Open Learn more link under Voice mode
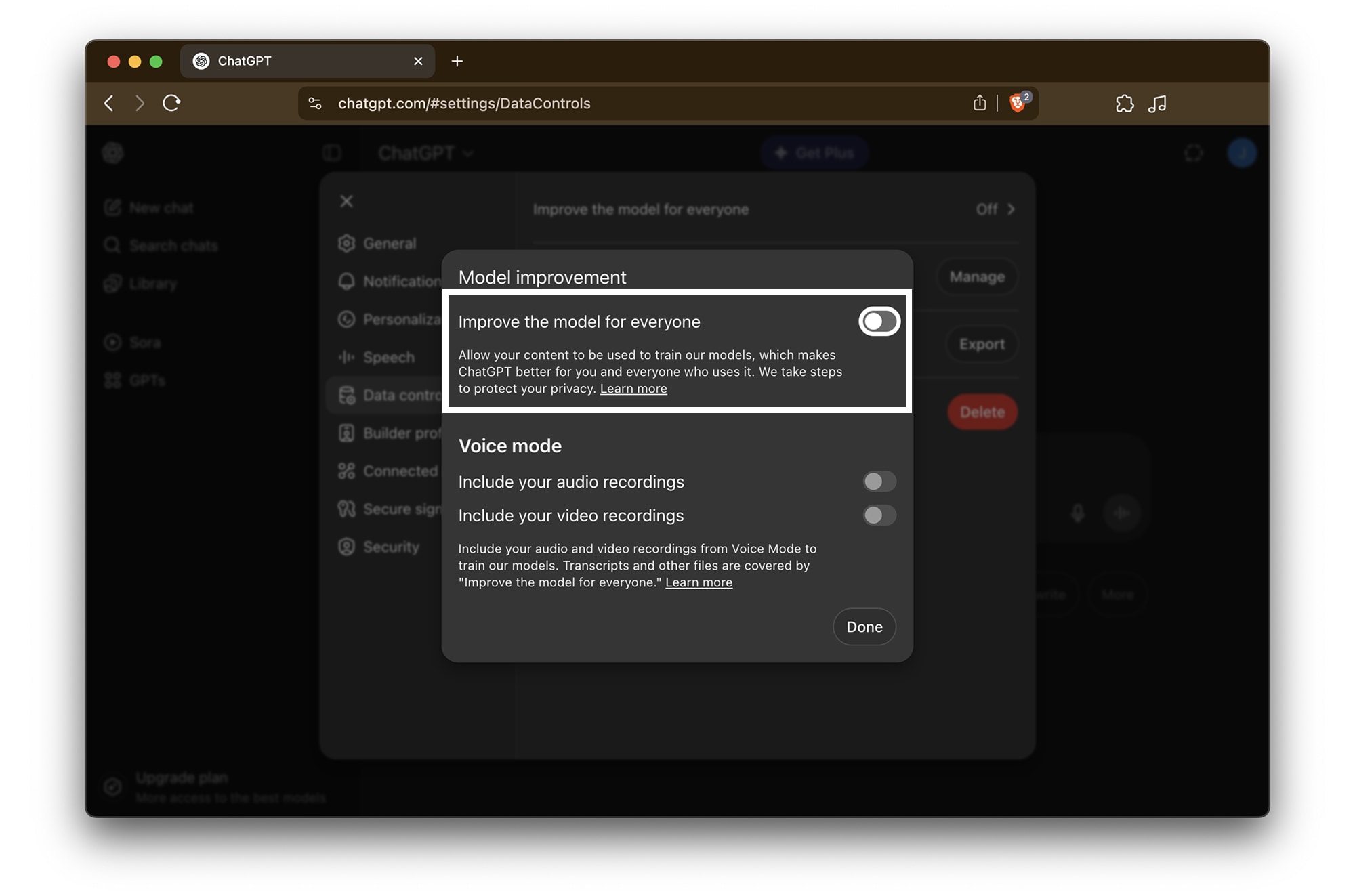The image size is (1355, 896). coord(699,582)
